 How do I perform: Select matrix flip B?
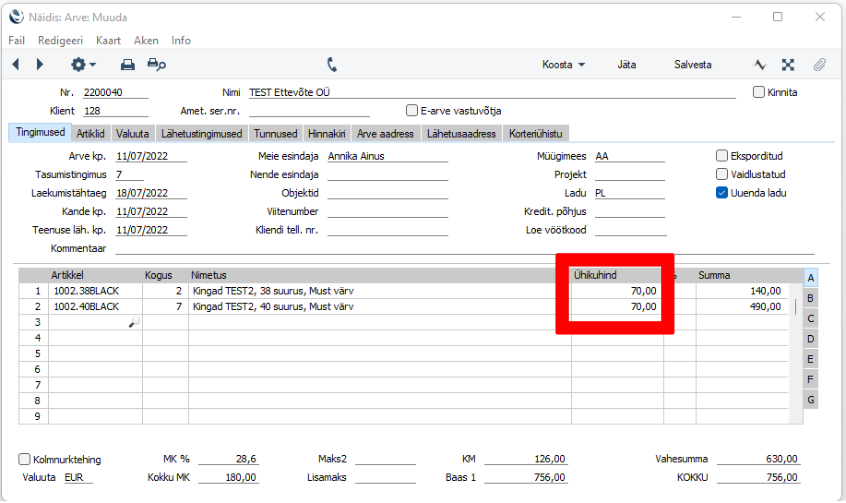810,298
